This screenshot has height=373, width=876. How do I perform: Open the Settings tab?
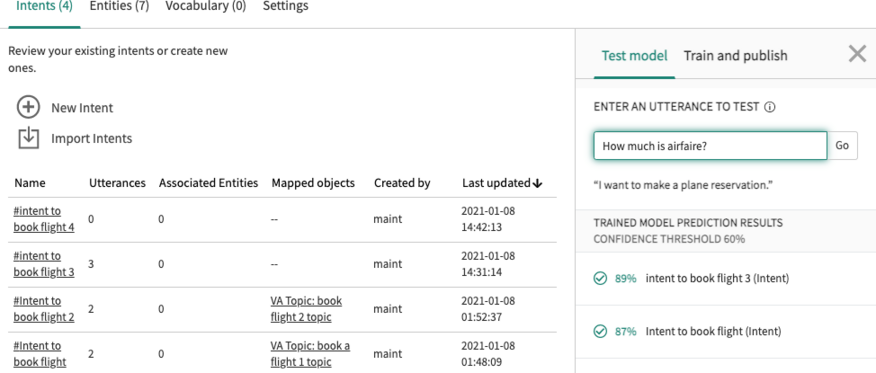pyautogui.click(x=285, y=7)
